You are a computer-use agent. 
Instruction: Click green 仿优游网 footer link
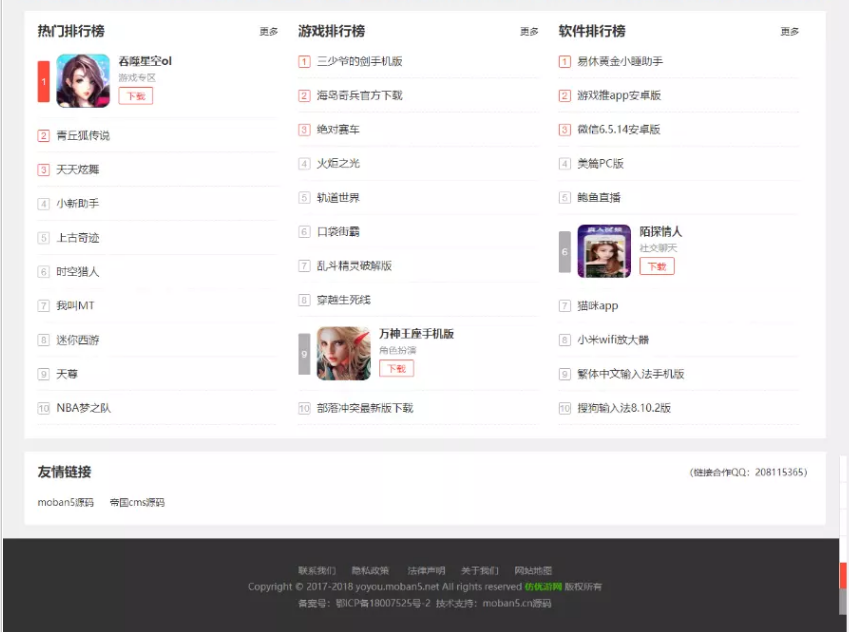[x=543, y=587]
